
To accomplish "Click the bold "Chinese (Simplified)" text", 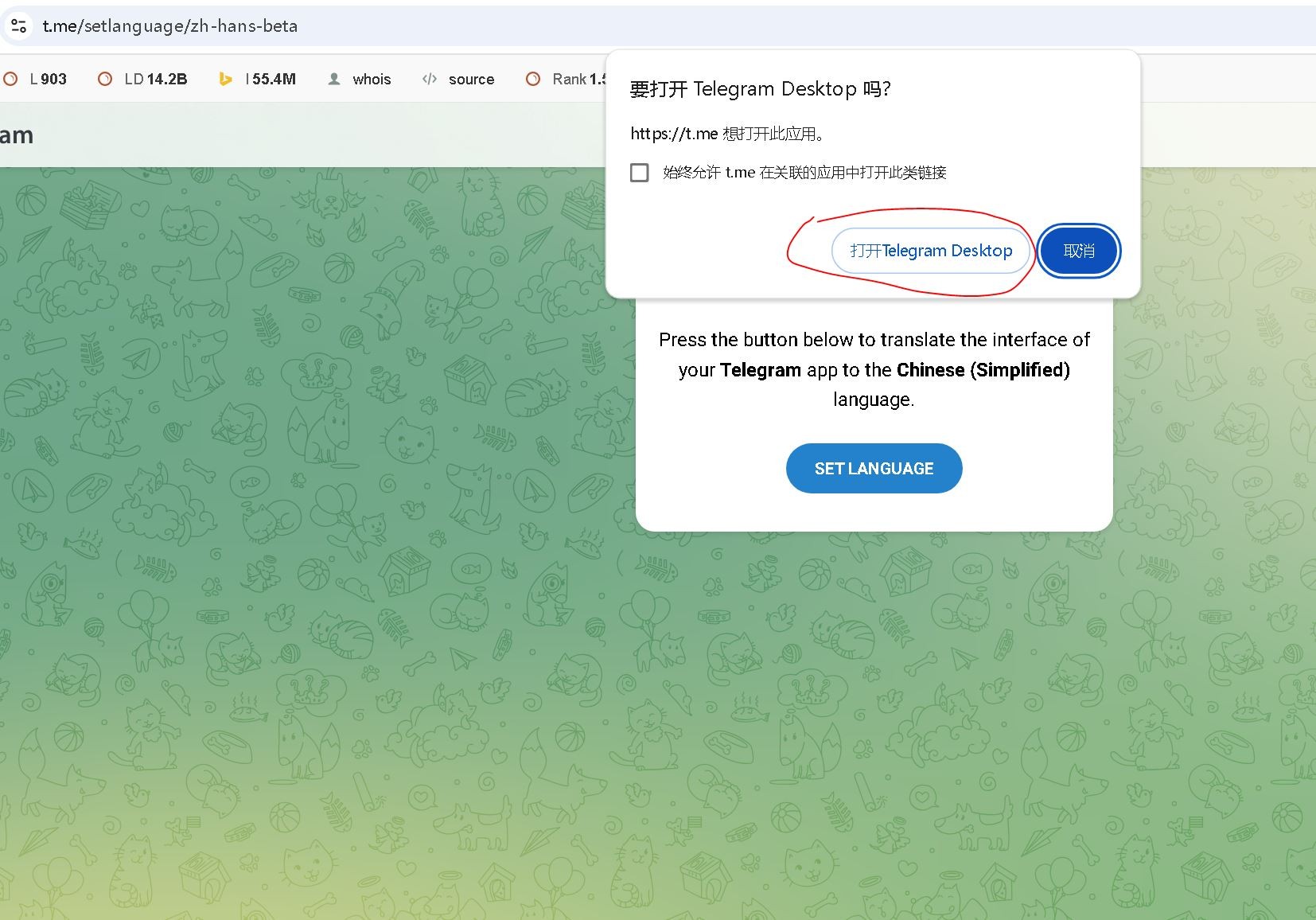I will click(983, 370).
